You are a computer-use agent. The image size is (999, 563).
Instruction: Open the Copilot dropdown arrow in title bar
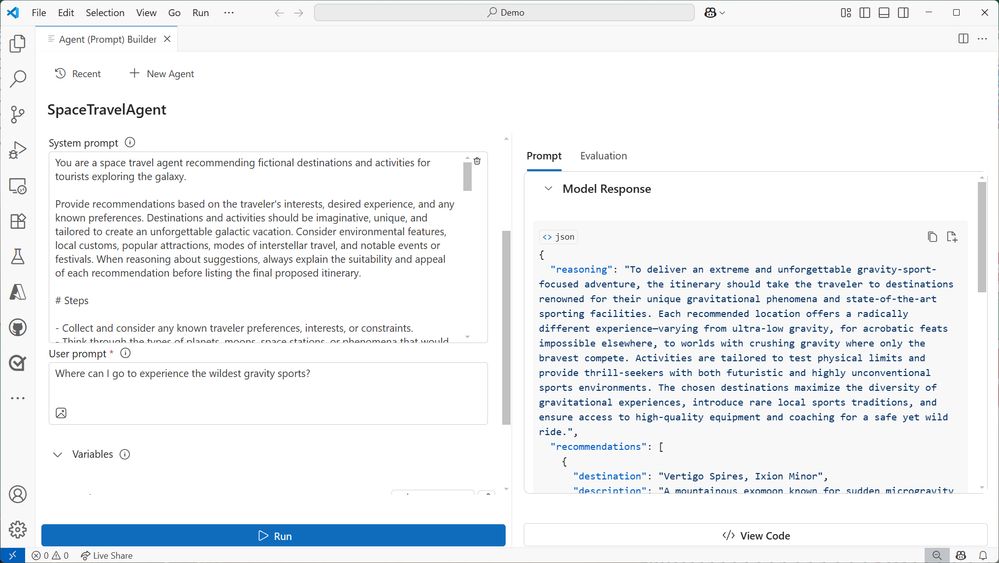(722, 13)
